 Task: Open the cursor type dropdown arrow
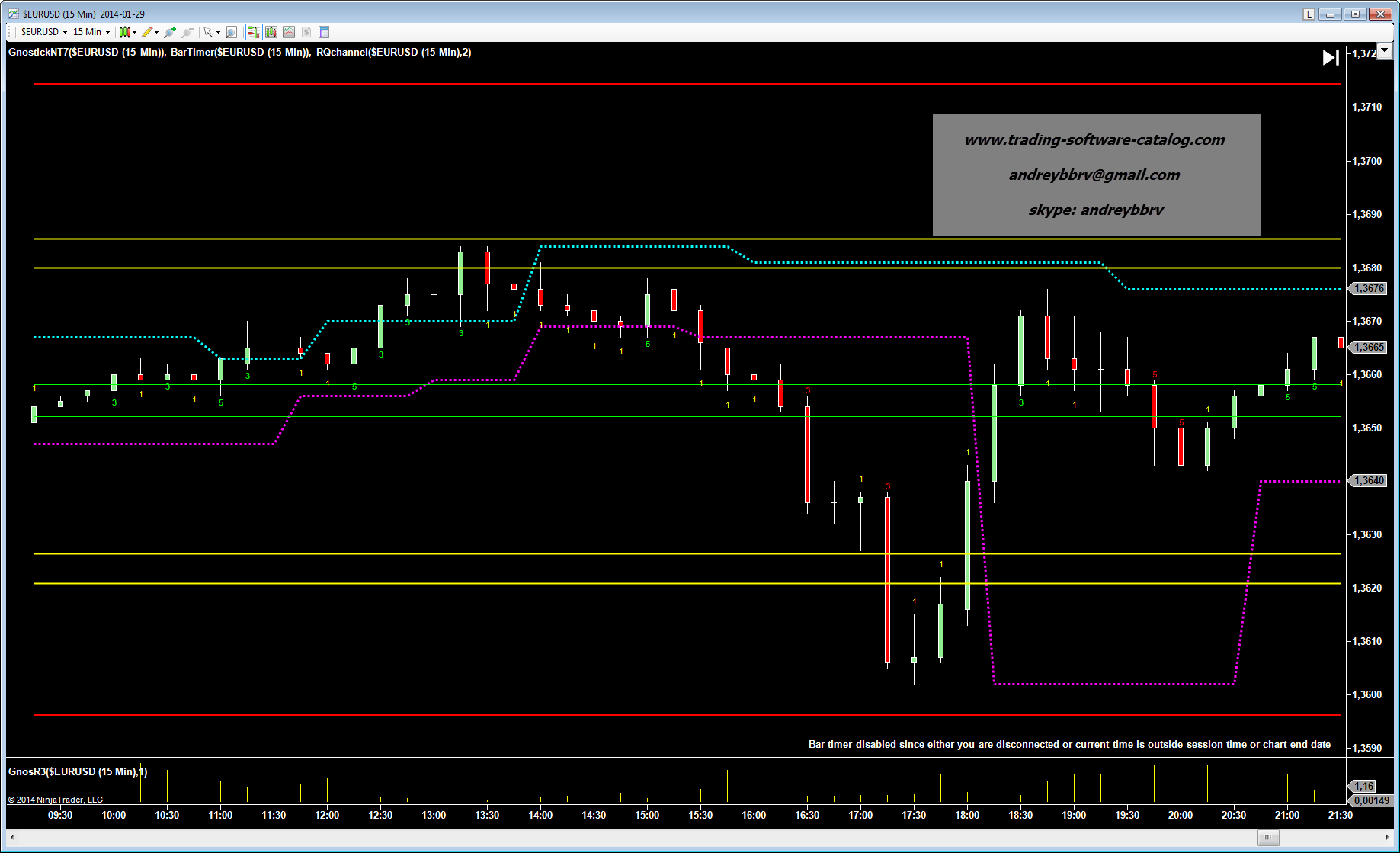click(x=218, y=32)
